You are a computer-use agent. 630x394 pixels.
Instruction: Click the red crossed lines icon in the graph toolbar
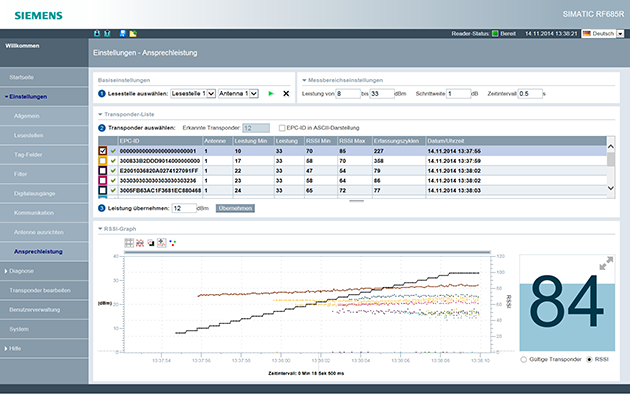click(140, 243)
